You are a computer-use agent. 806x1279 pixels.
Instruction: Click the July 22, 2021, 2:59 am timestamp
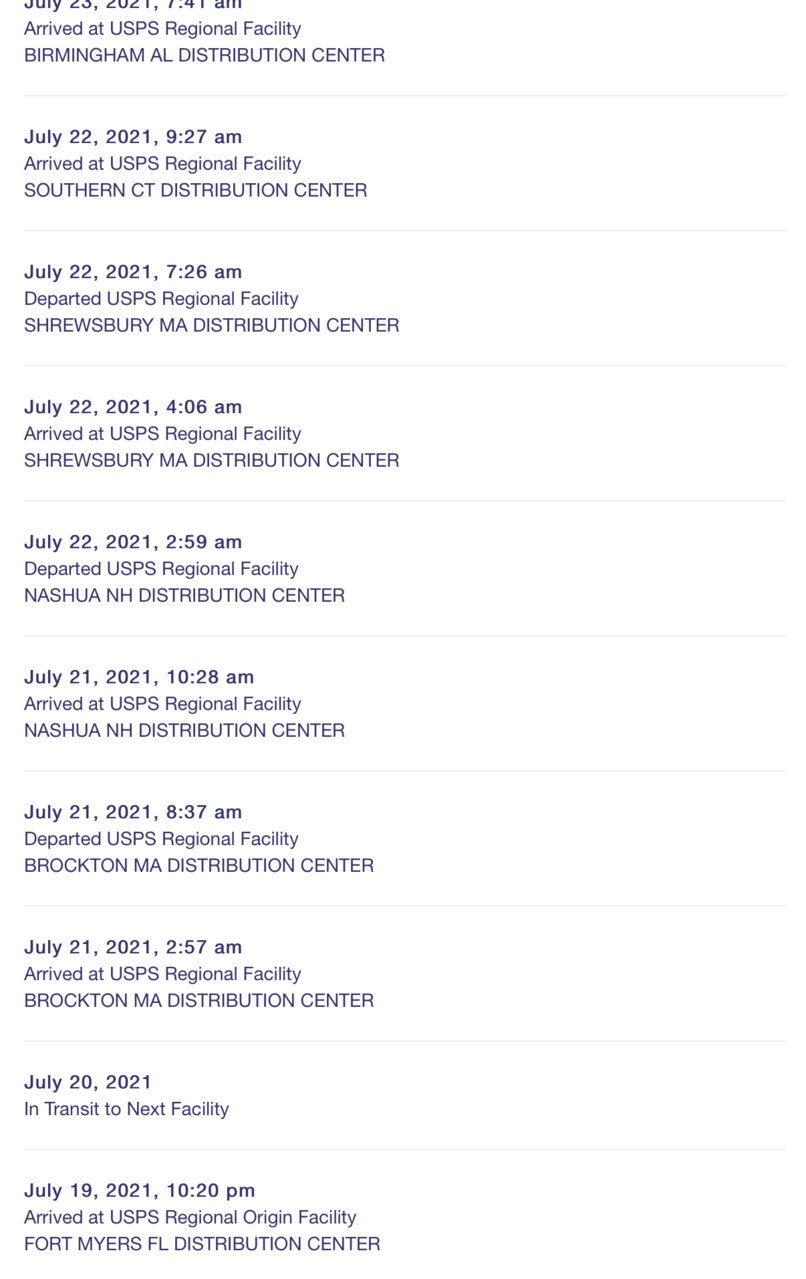(133, 541)
